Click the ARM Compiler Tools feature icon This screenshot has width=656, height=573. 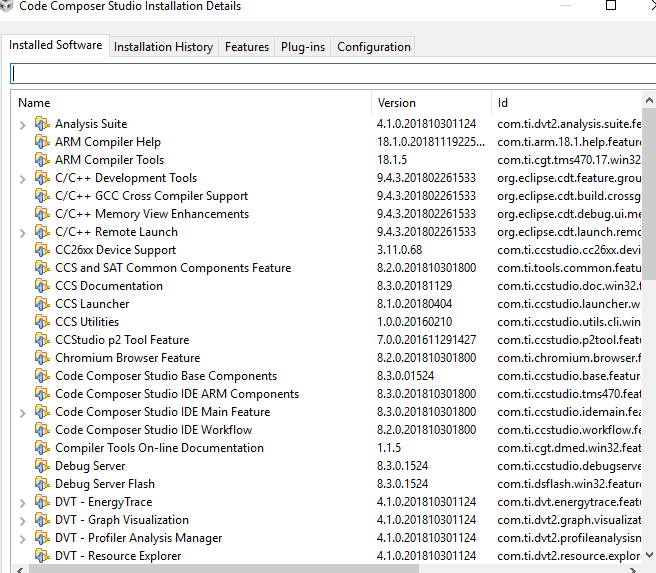(42, 160)
